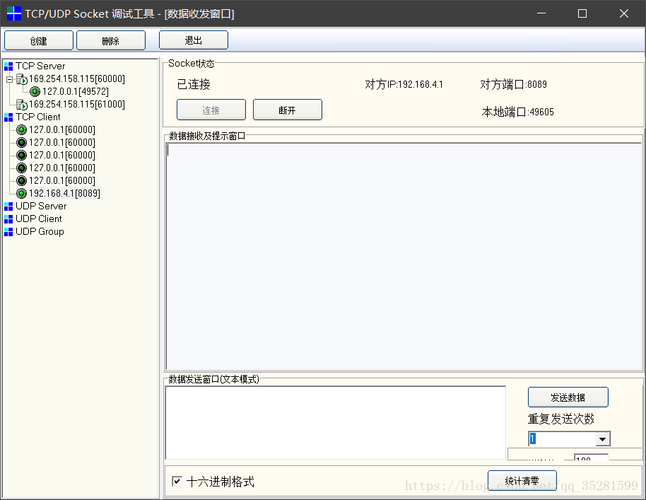Select the TCP Client category icon

[8, 117]
